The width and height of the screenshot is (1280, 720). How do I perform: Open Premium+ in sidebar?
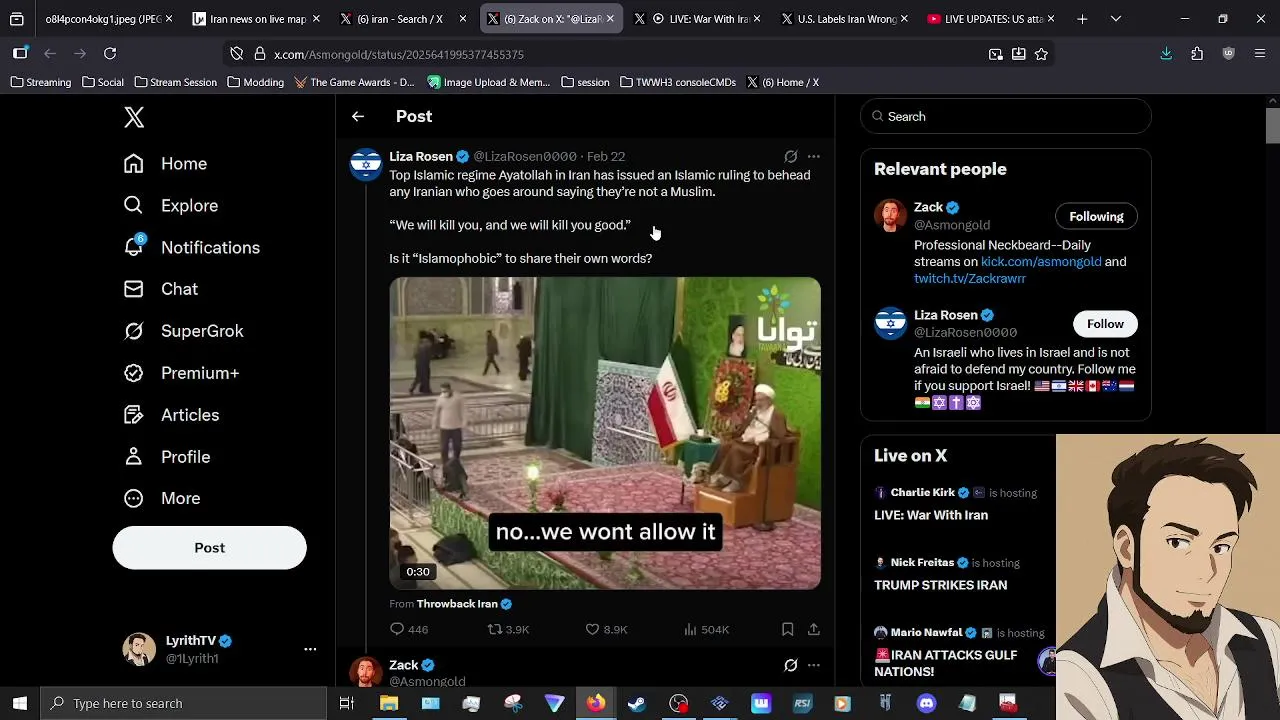pos(181,373)
